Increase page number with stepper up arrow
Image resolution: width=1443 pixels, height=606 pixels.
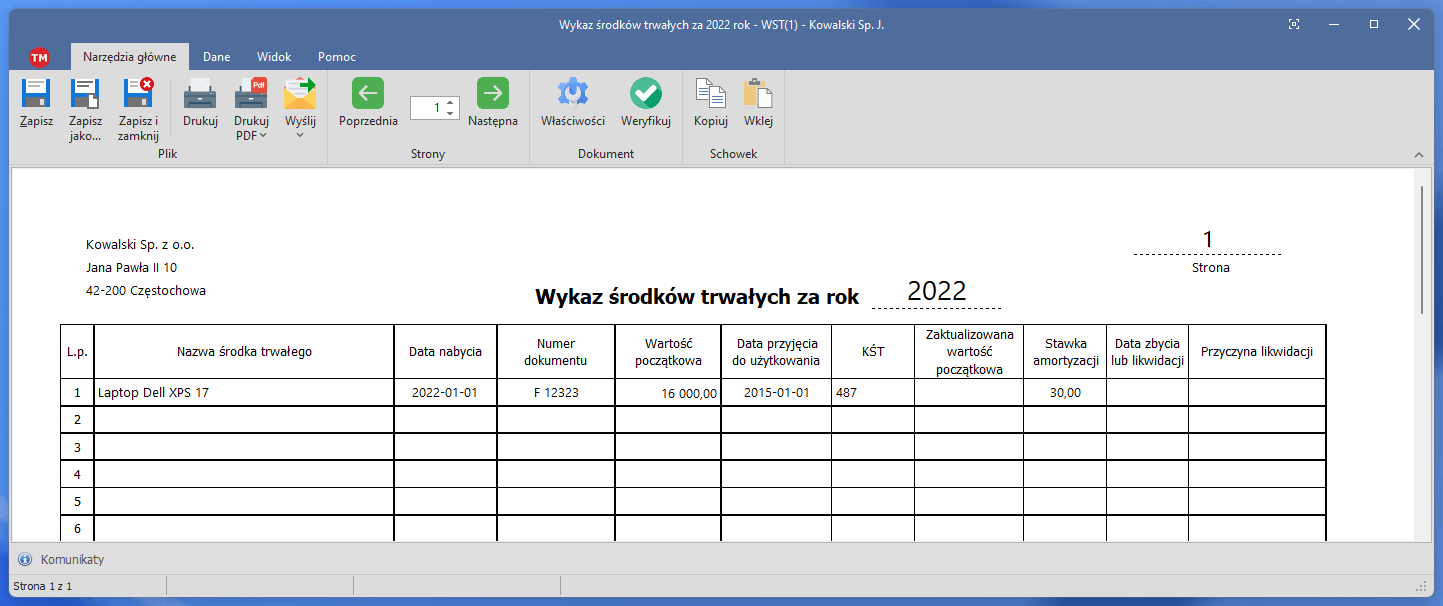point(450,102)
